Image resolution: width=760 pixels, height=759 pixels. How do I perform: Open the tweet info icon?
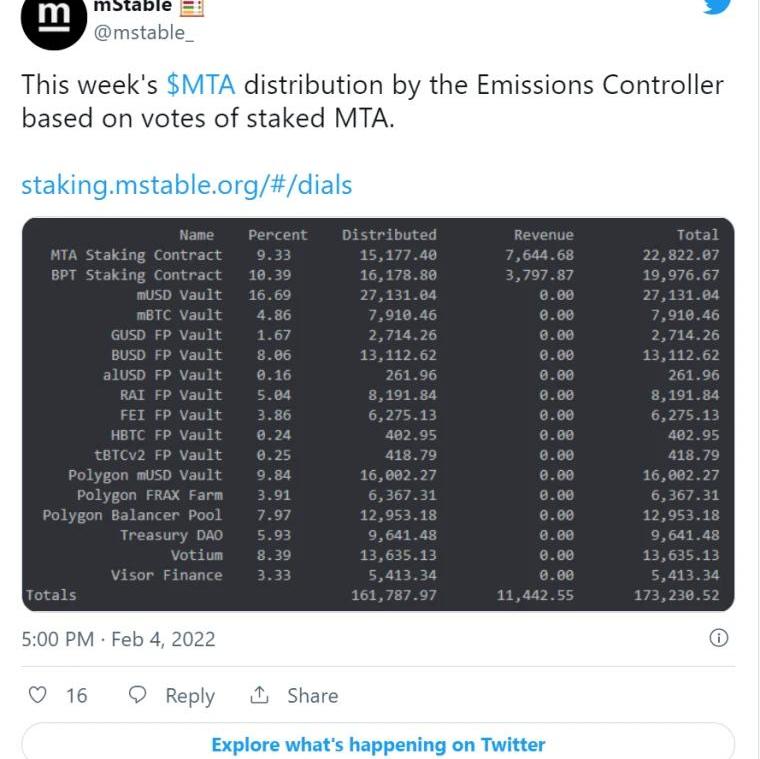(x=718, y=638)
